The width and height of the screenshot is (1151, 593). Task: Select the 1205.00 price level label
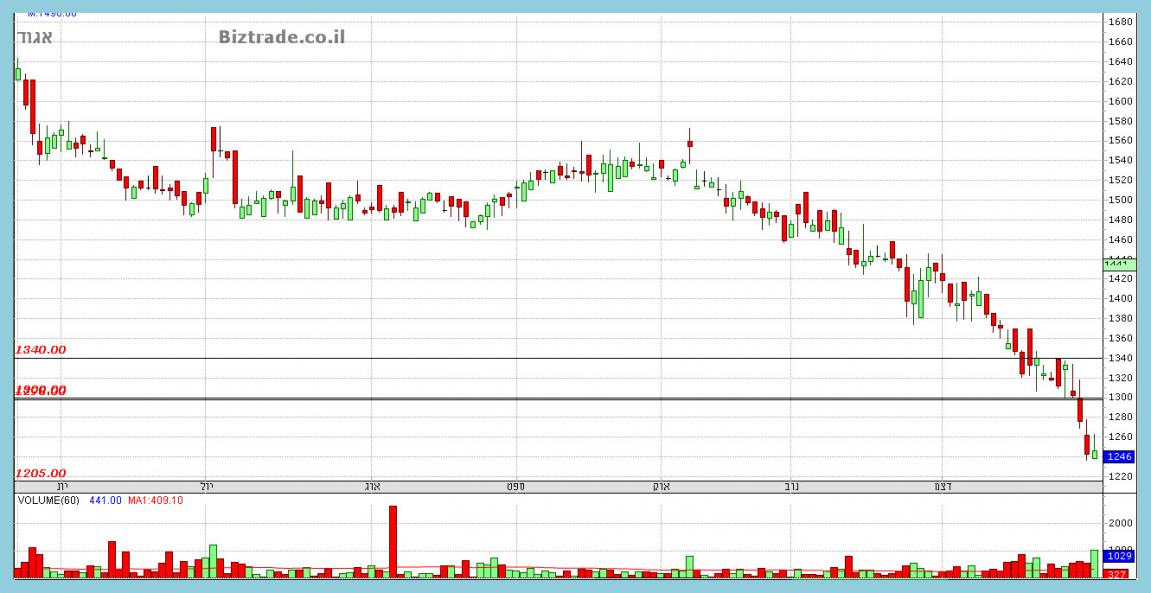pos(40,473)
